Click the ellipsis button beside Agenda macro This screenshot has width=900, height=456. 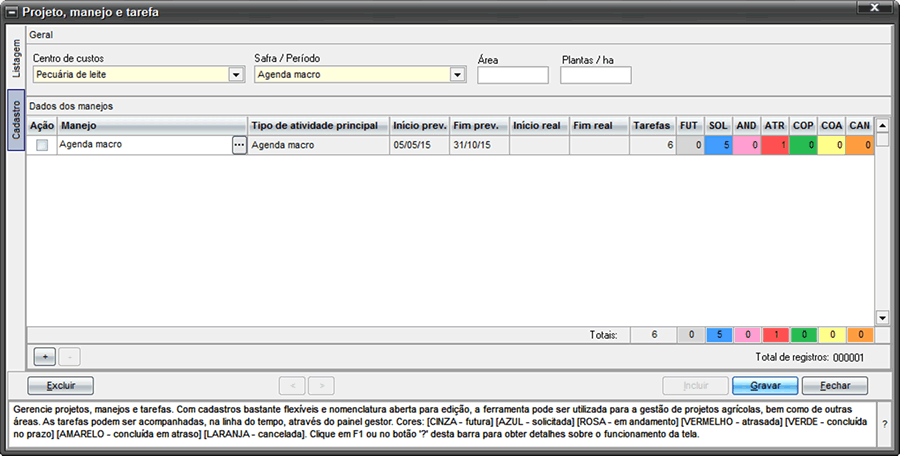(238, 145)
